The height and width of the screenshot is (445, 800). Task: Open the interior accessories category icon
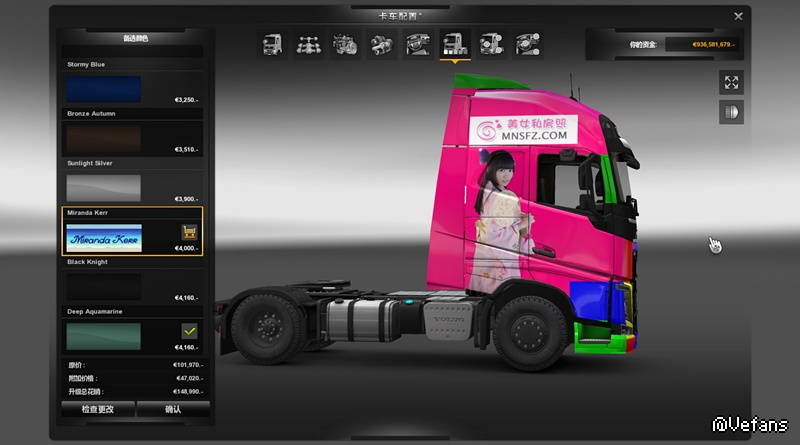528,44
